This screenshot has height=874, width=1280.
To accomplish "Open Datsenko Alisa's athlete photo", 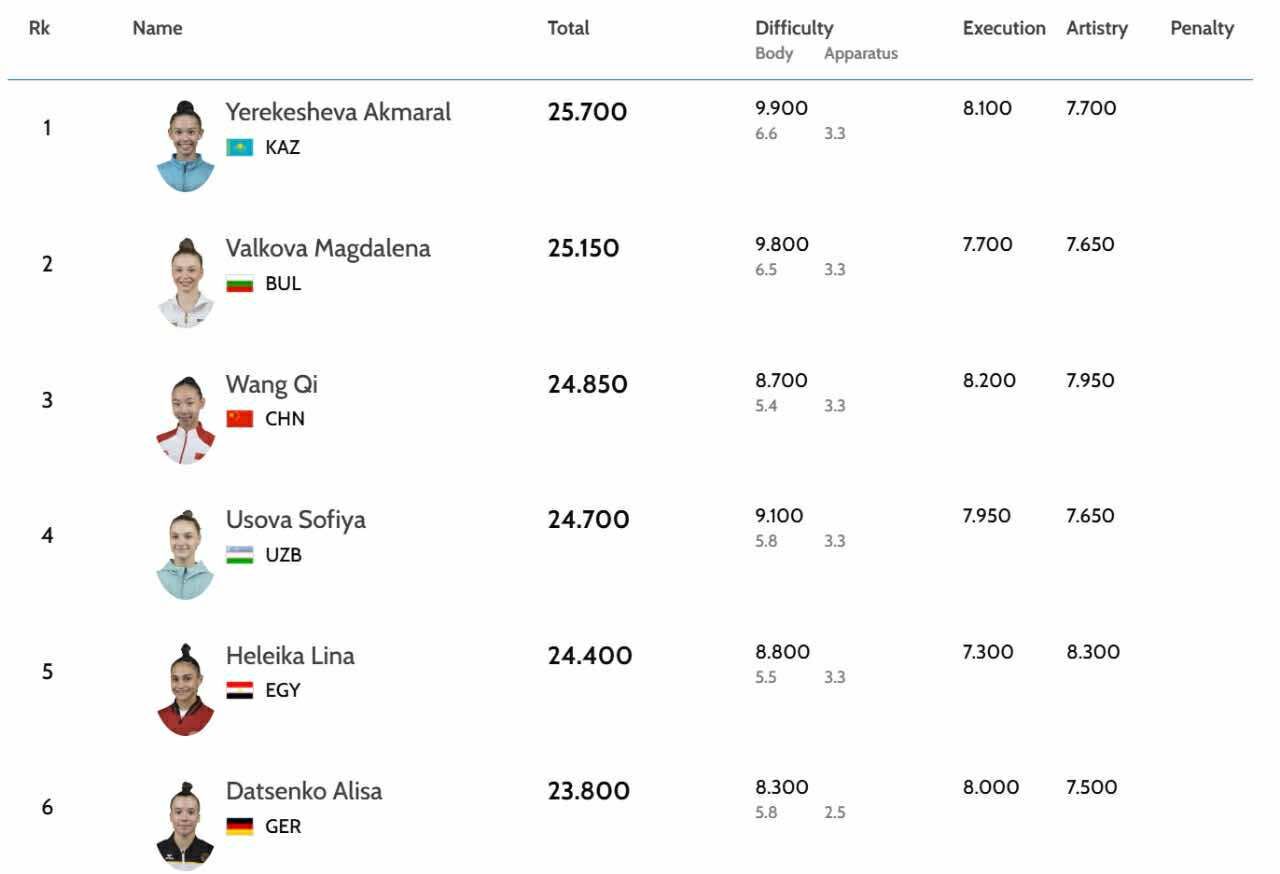I will [x=185, y=825].
